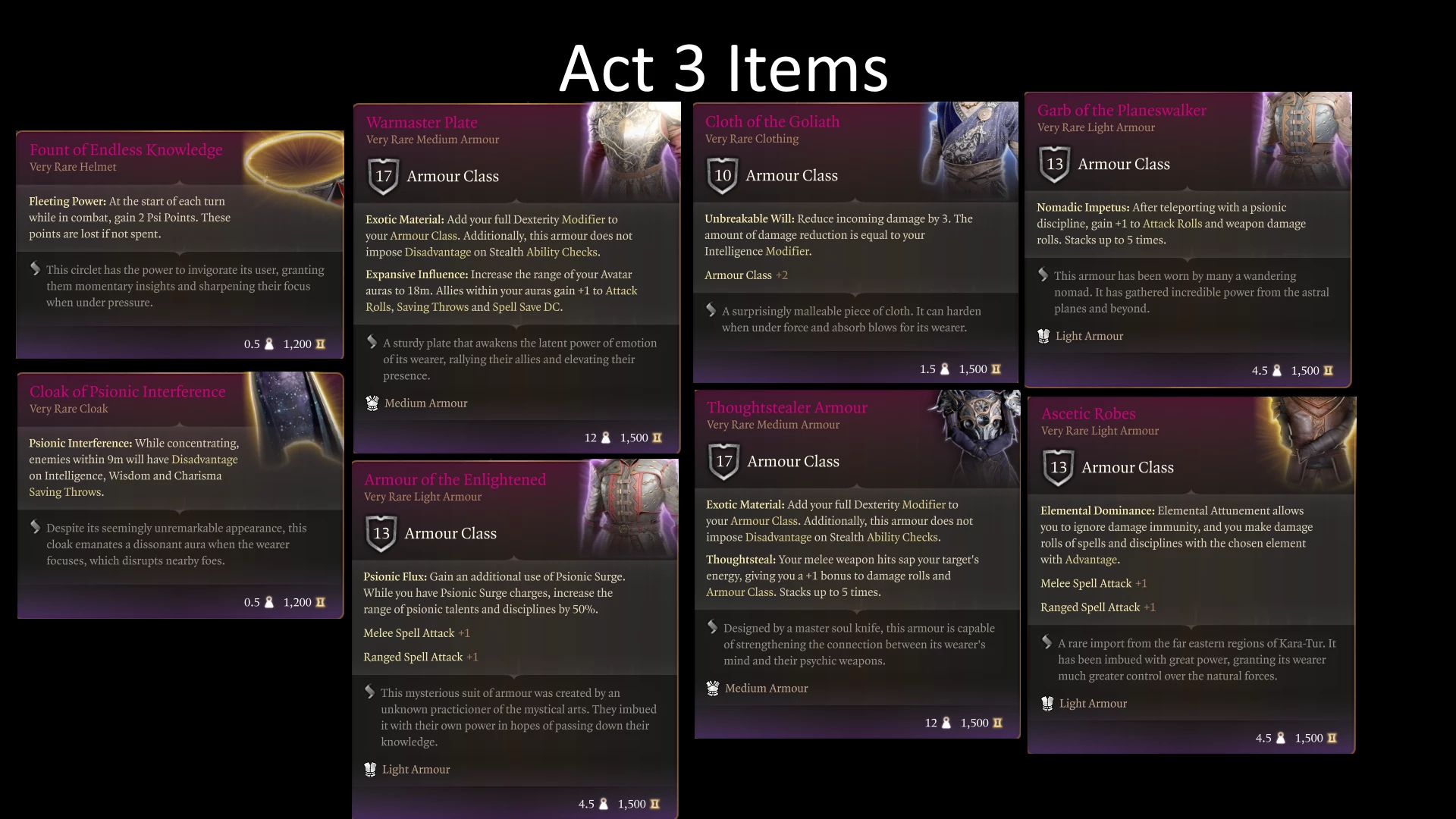The width and height of the screenshot is (1456, 819).
Task: Click the Warmaster Plate armour class 17 shield
Action: [x=383, y=177]
